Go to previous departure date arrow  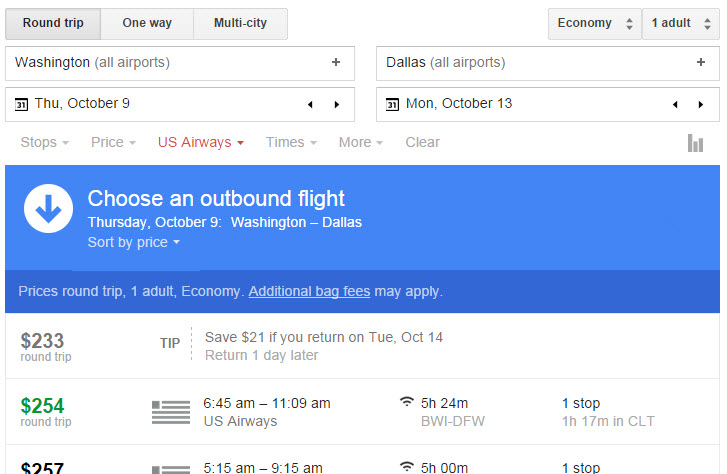pos(310,104)
